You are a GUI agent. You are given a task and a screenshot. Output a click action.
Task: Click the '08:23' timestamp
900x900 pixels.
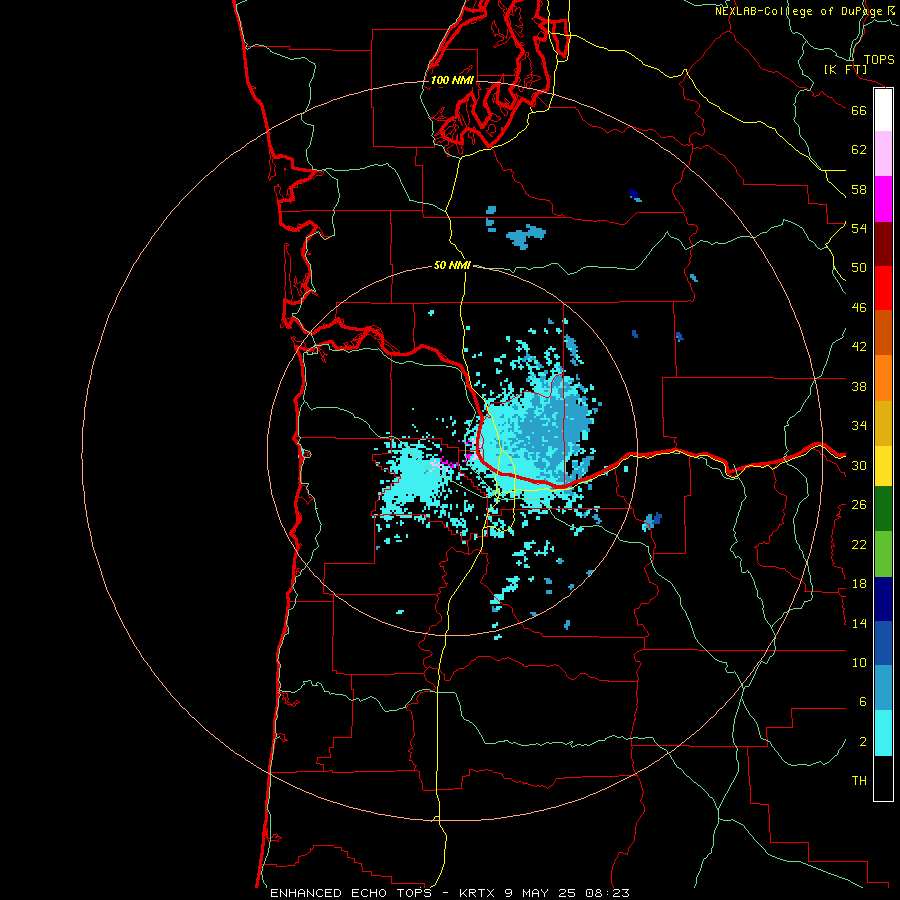[607, 893]
